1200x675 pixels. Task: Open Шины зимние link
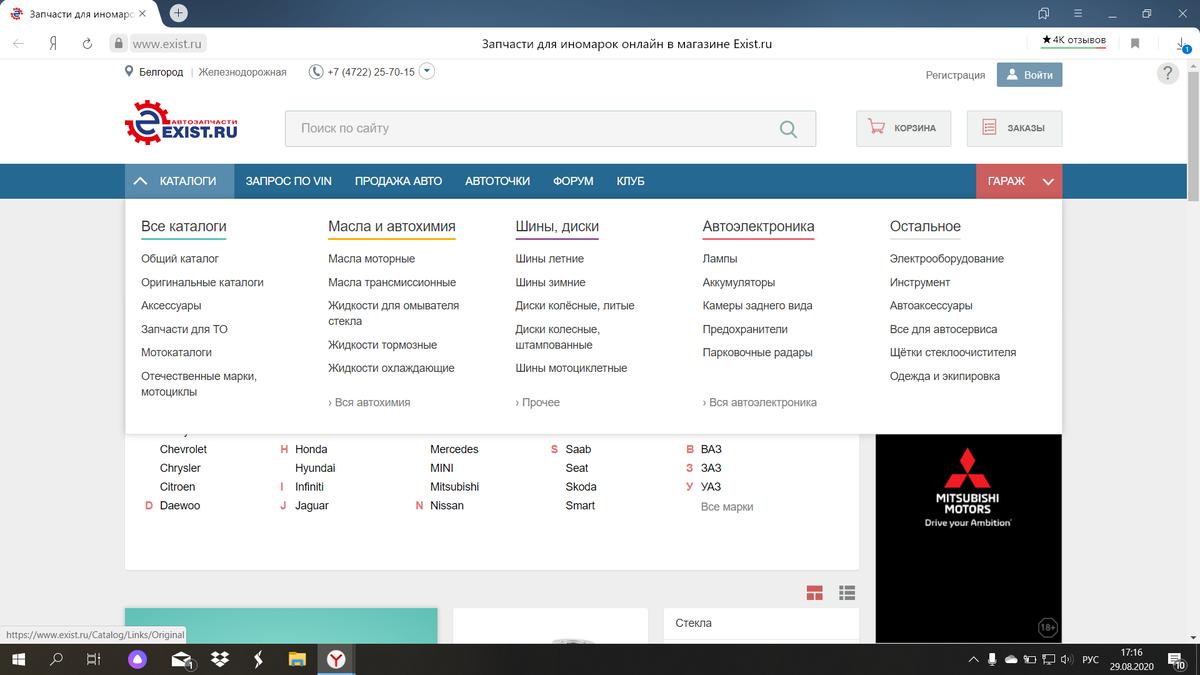(x=550, y=282)
